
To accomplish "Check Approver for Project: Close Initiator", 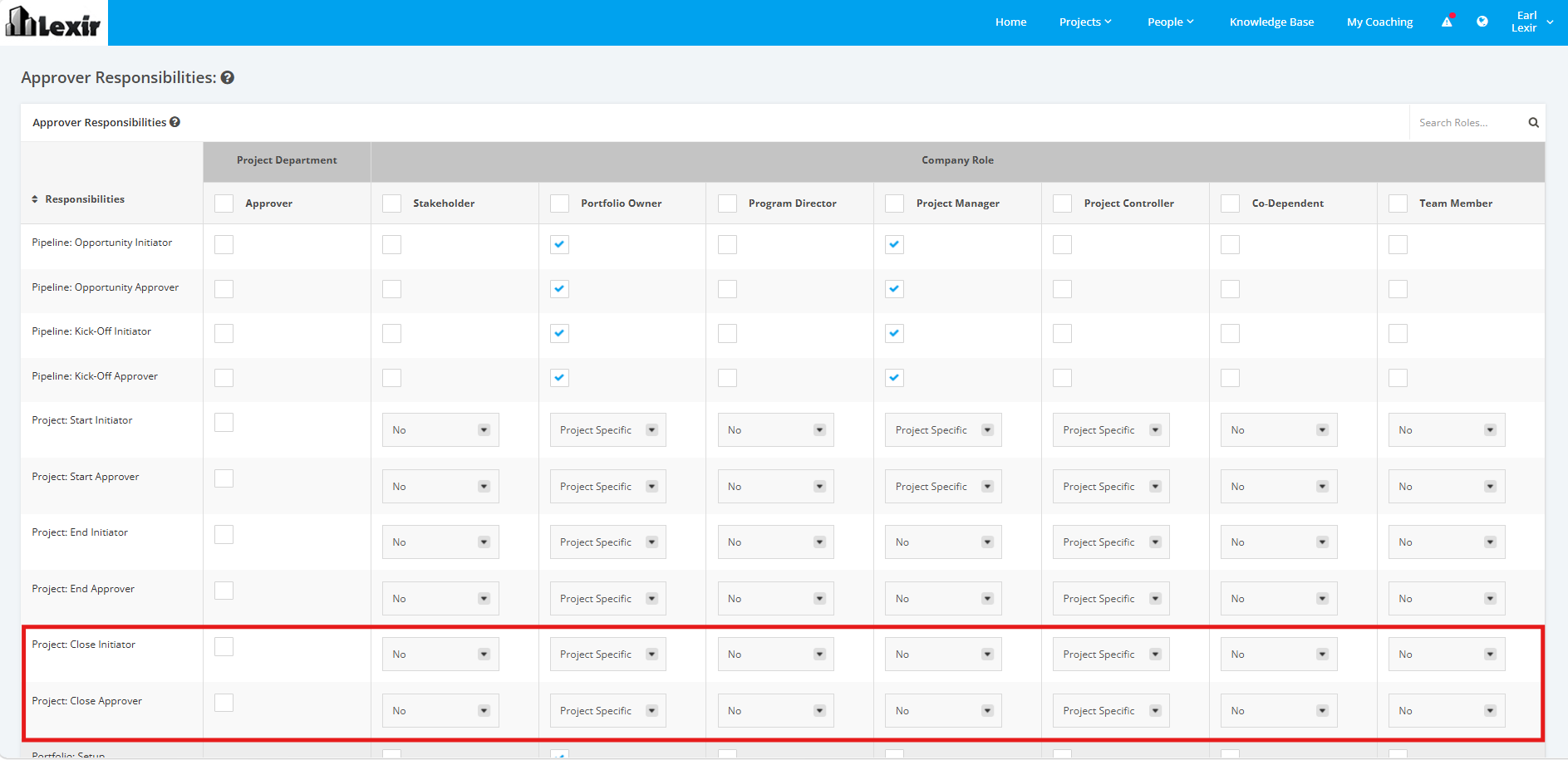I will (224, 646).
